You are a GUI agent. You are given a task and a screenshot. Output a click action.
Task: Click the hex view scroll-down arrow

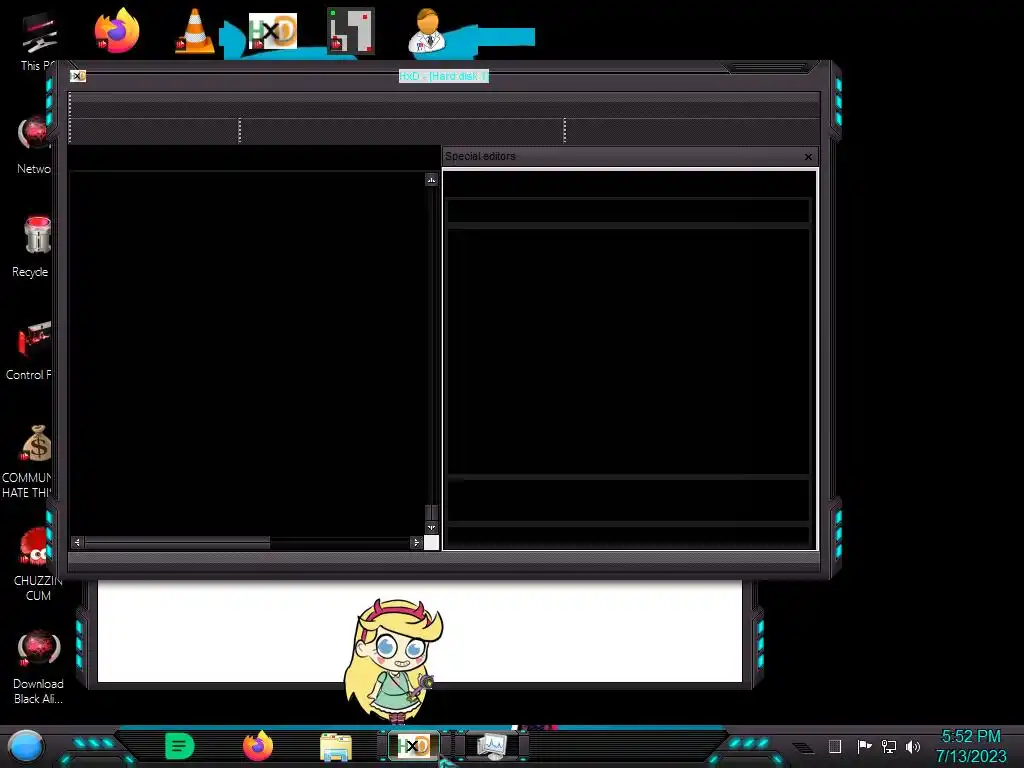[x=431, y=527]
